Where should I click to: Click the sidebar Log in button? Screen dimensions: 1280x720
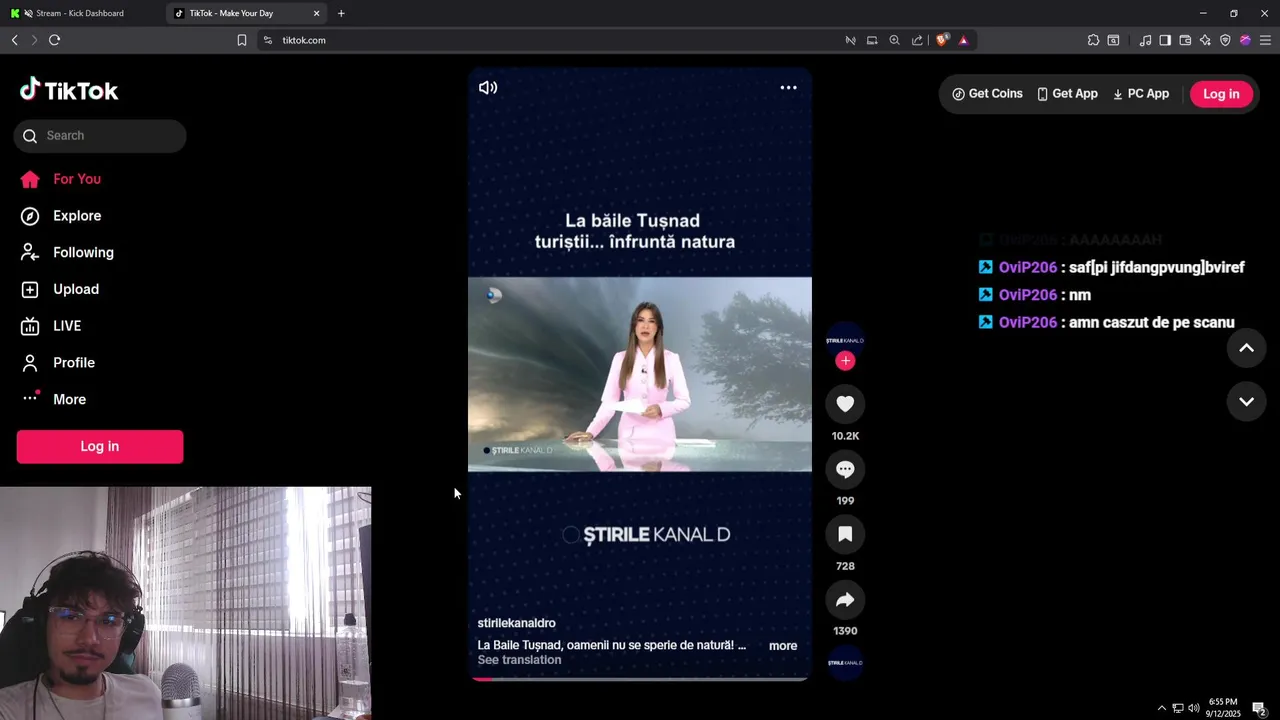coord(100,447)
